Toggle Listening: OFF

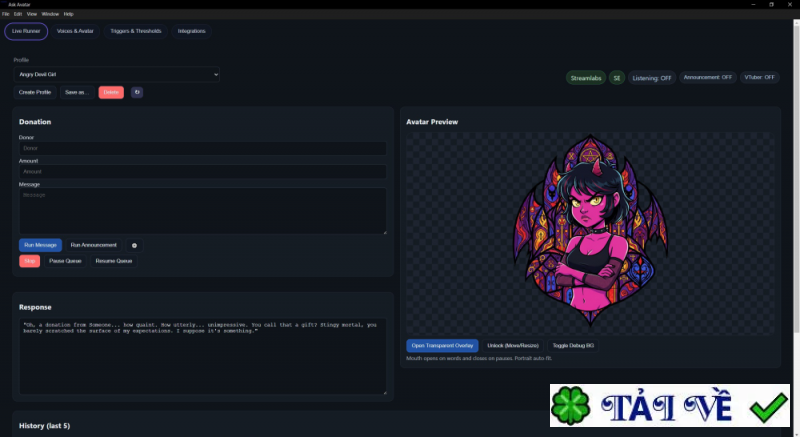652,78
